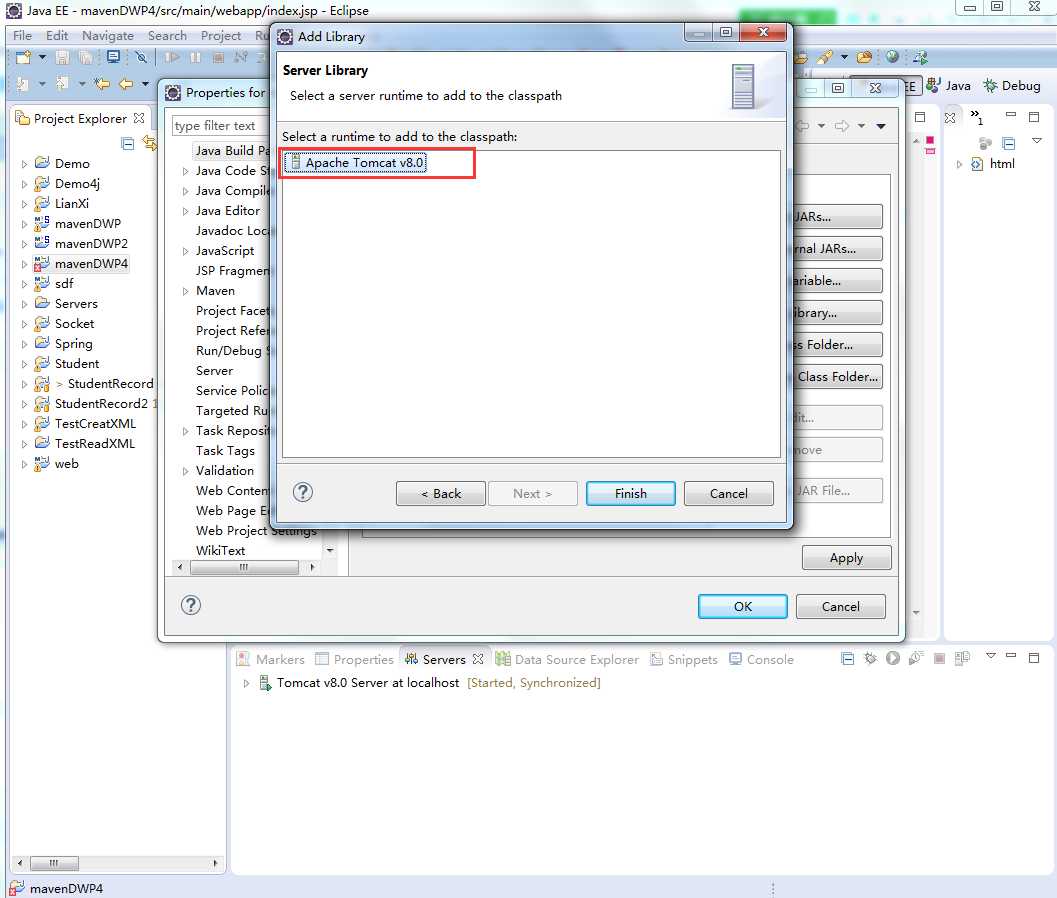Click the Skip All Breakpoints icon
The height and width of the screenshot is (898, 1057).
pyautogui.click(x=141, y=57)
